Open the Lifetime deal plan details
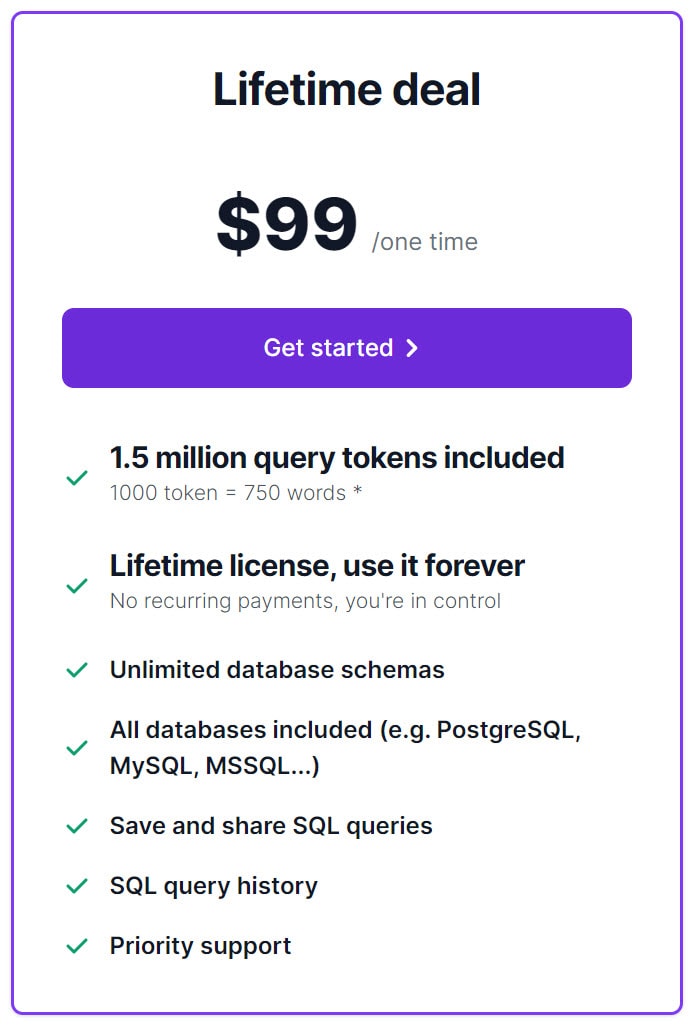The width and height of the screenshot is (695, 1028). 347,89
